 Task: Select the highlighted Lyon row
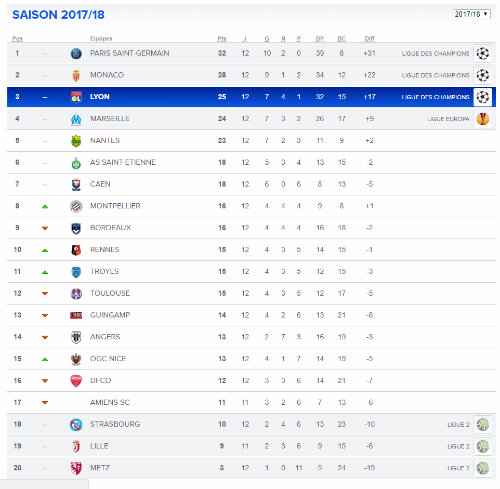click(x=251, y=97)
